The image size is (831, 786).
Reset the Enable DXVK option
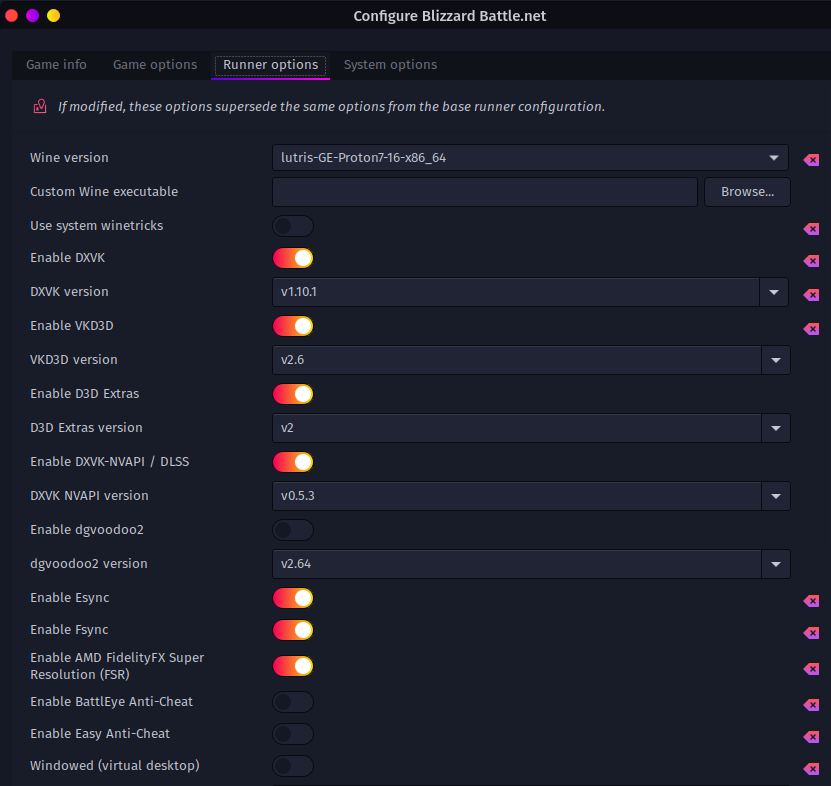[x=811, y=261]
